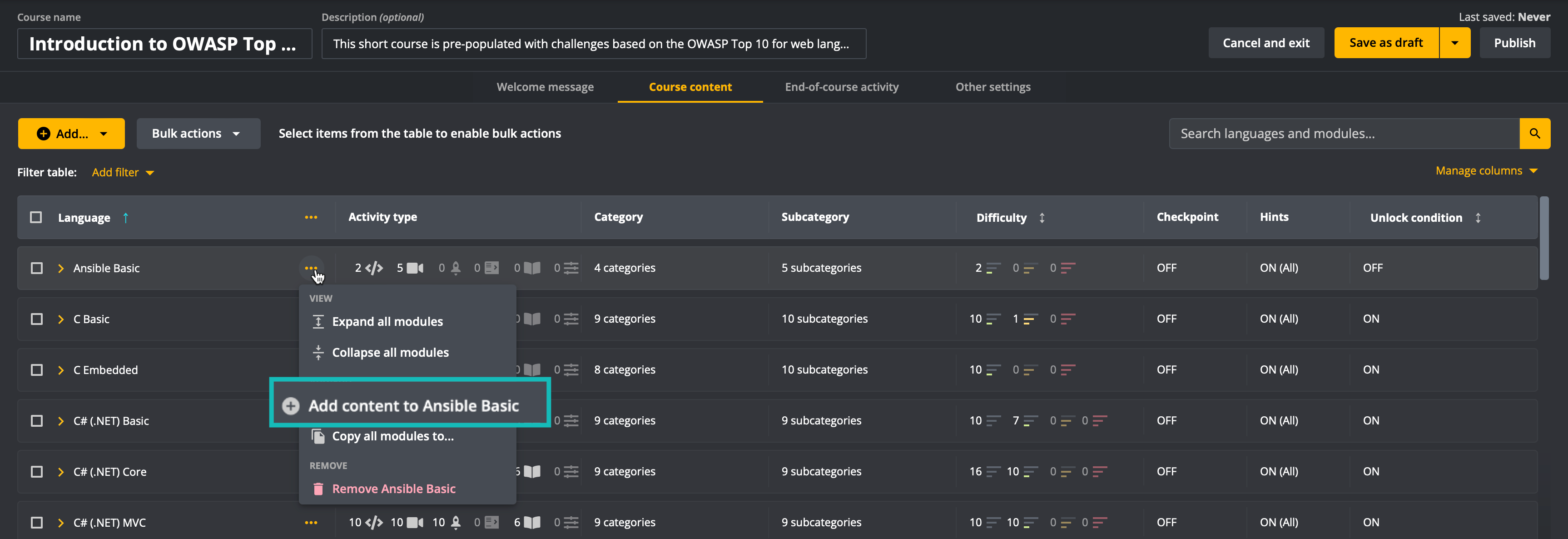Viewport: 1568px width, 539px height.
Task: Click the Search languages and modules field
Action: click(1344, 133)
